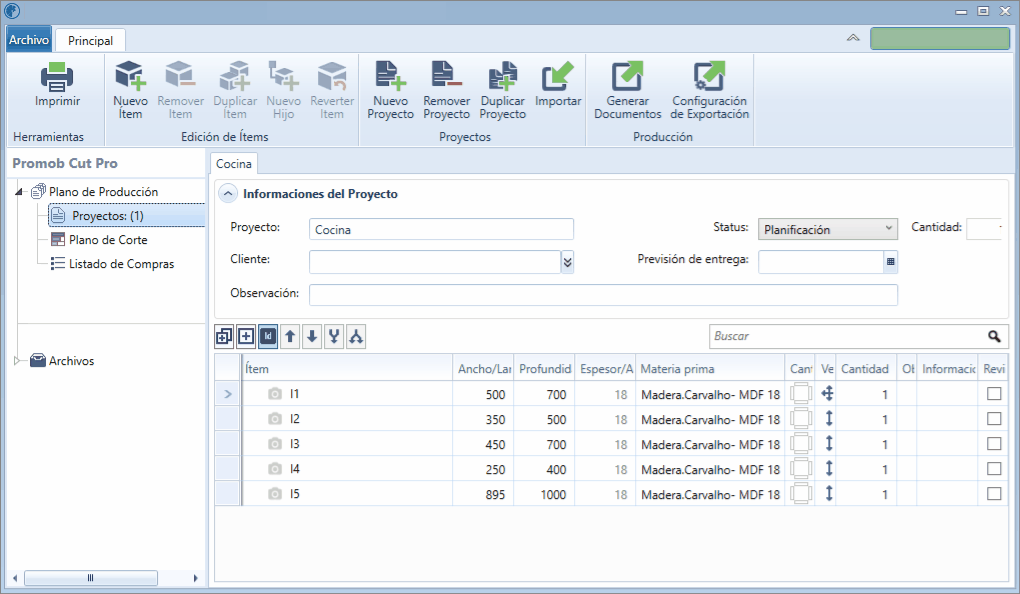Image resolution: width=1020 pixels, height=594 pixels.
Task: Click the Ancho/Lar column header
Action: (x=484, y=368)
